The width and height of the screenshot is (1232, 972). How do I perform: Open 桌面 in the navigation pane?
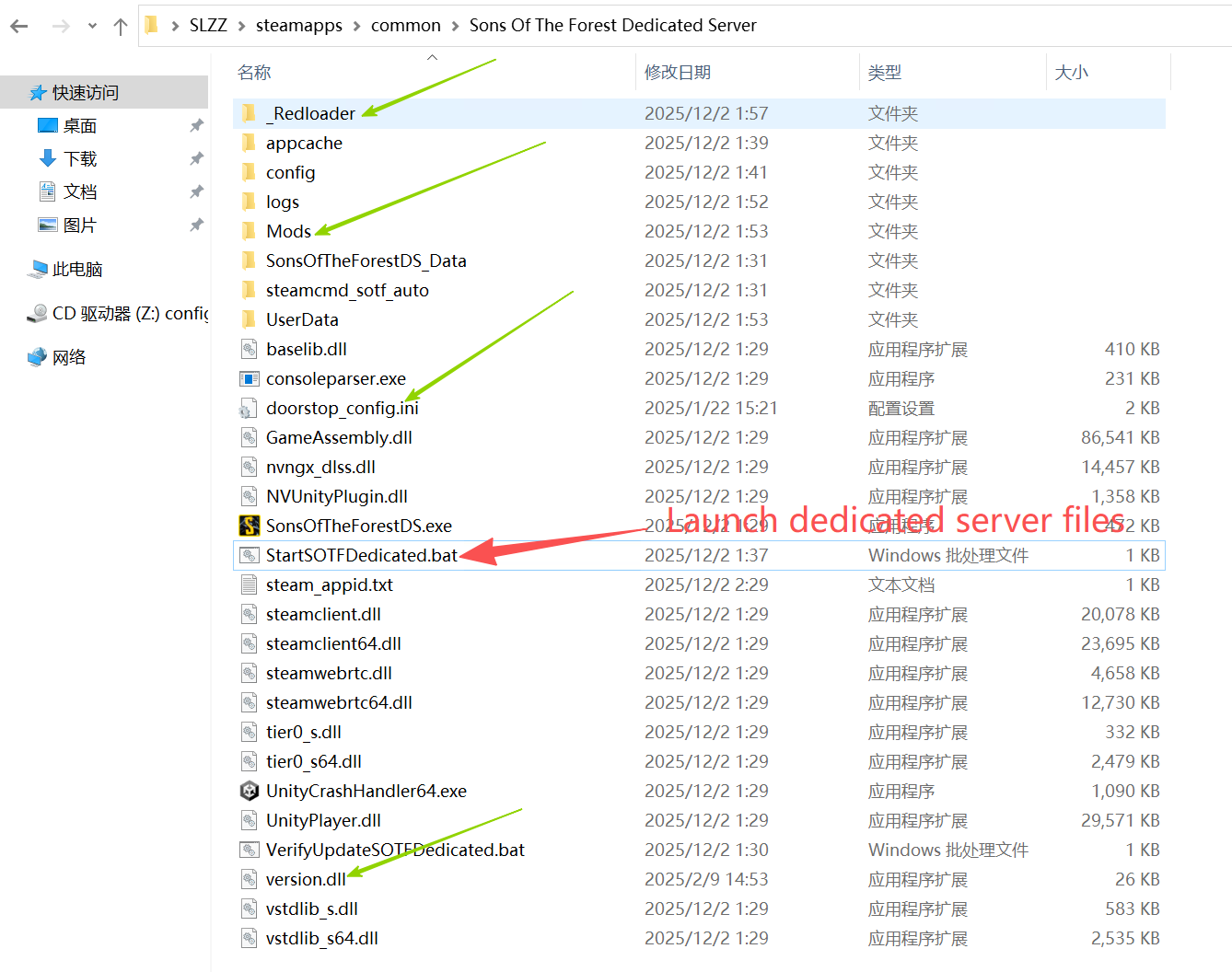point(80,126)
